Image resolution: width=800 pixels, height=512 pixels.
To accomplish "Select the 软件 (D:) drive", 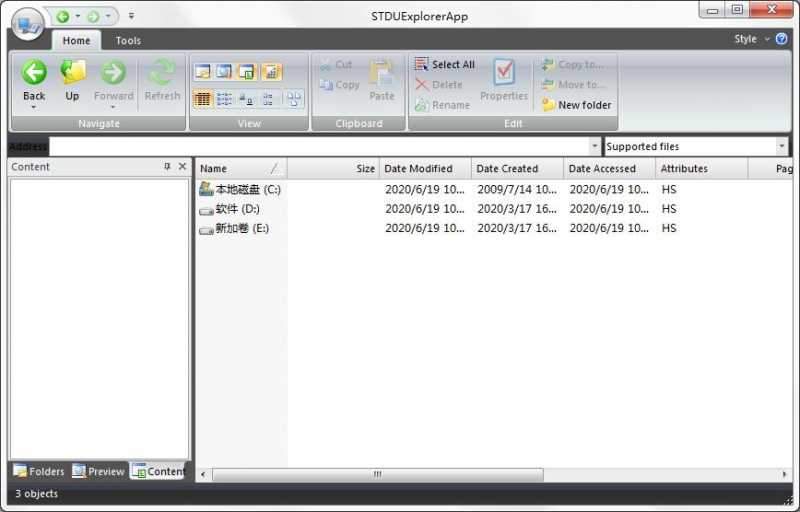I will (x=230, y=209).
